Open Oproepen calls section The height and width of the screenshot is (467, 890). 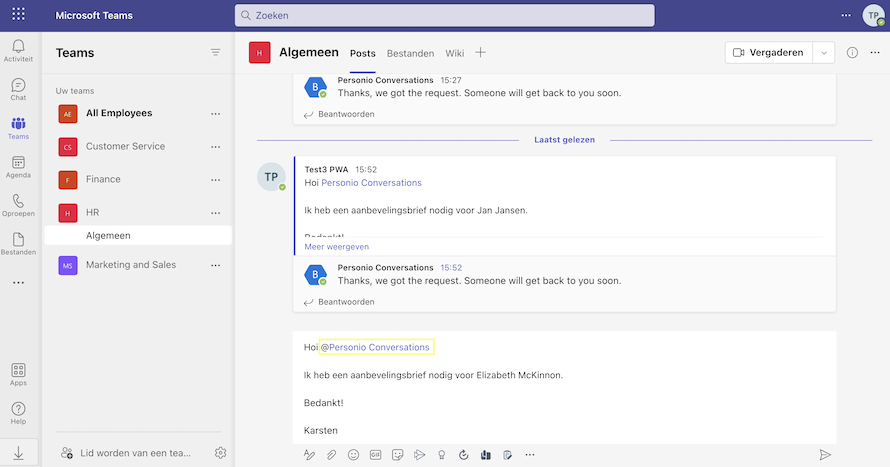pyautogui.click(x=18, y=205)
